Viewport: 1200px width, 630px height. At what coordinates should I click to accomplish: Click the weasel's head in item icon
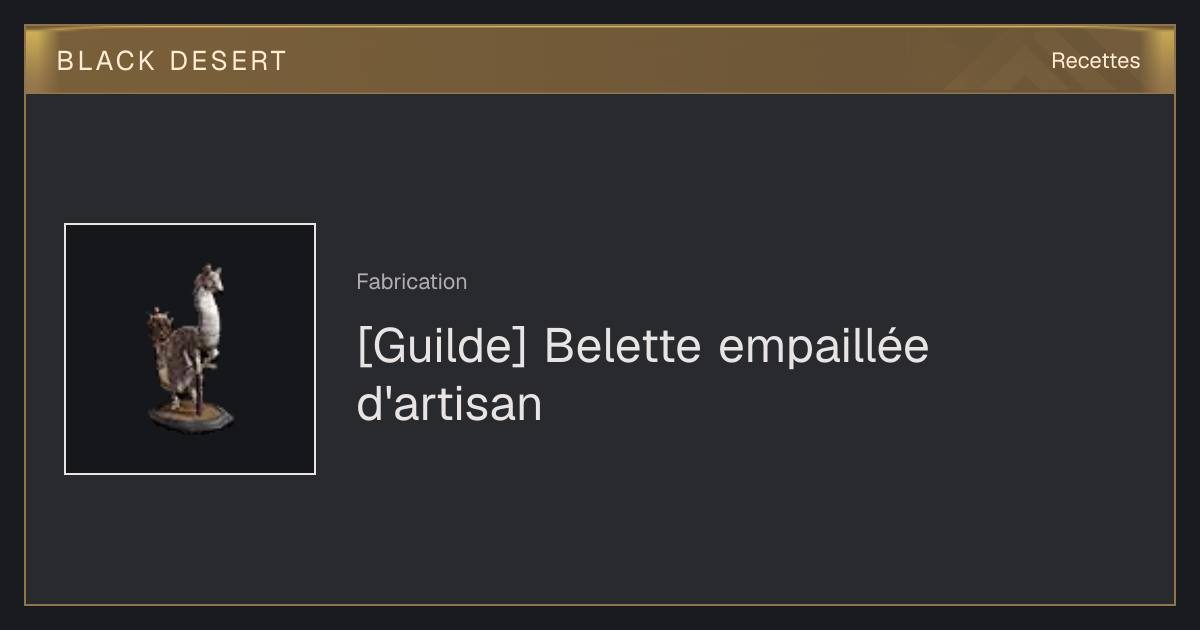tap(210, 279)
